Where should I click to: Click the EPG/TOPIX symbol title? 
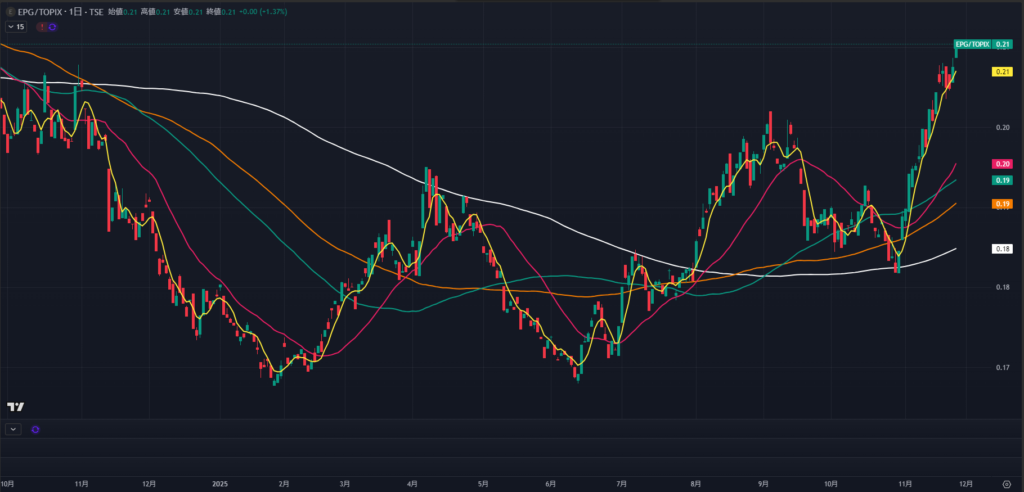(40, 11)
